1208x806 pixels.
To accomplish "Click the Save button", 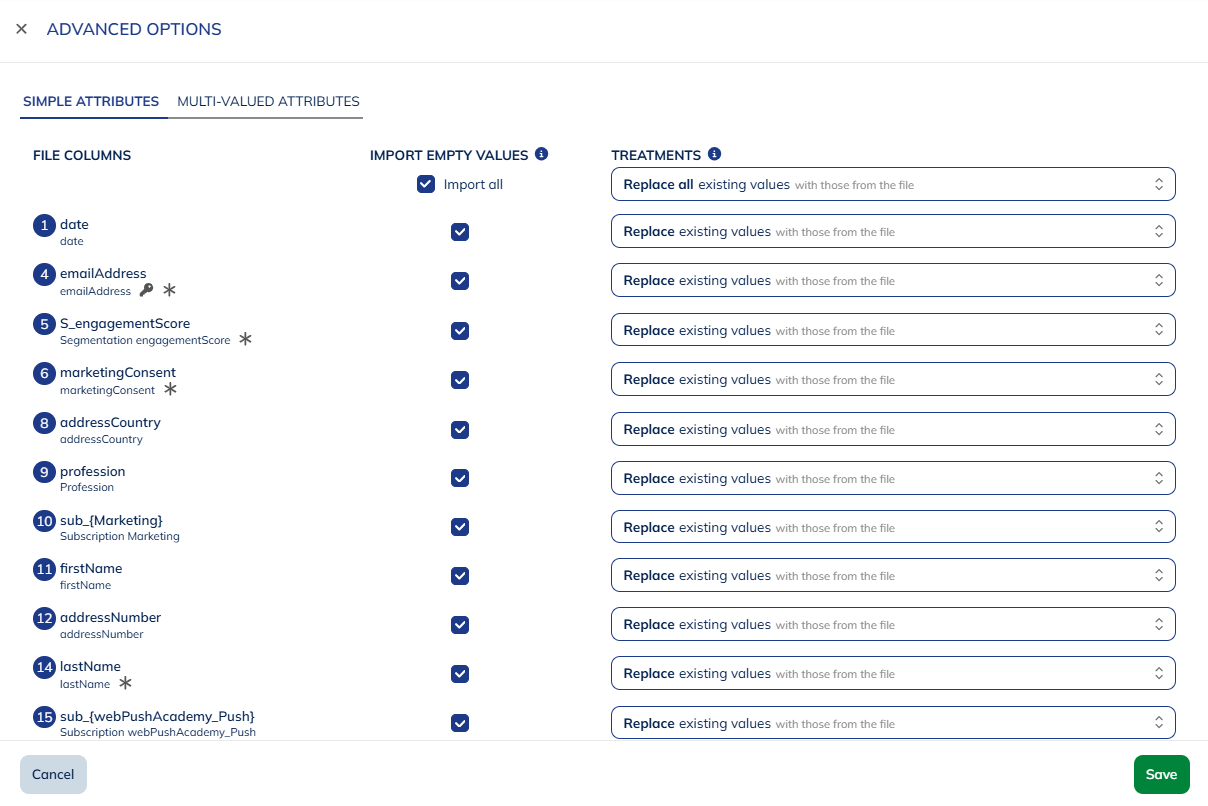I will click(1161, 774).
